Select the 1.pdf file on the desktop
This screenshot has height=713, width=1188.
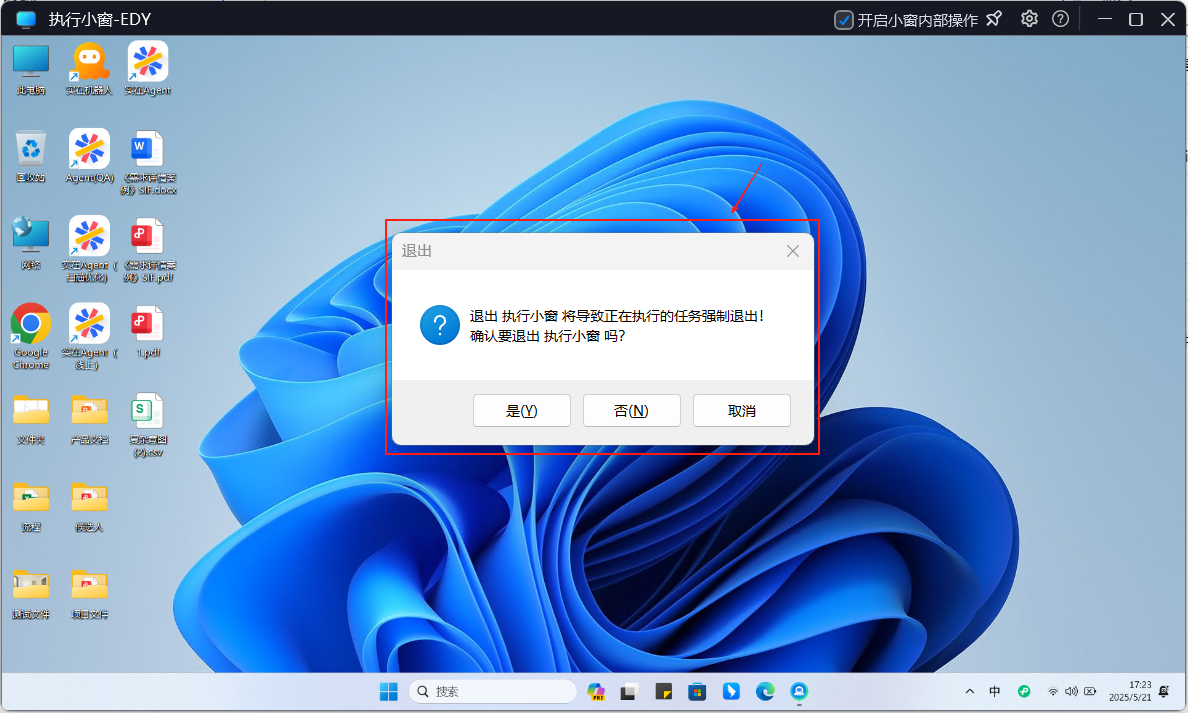pyautogui.click(x=148, y=325)
